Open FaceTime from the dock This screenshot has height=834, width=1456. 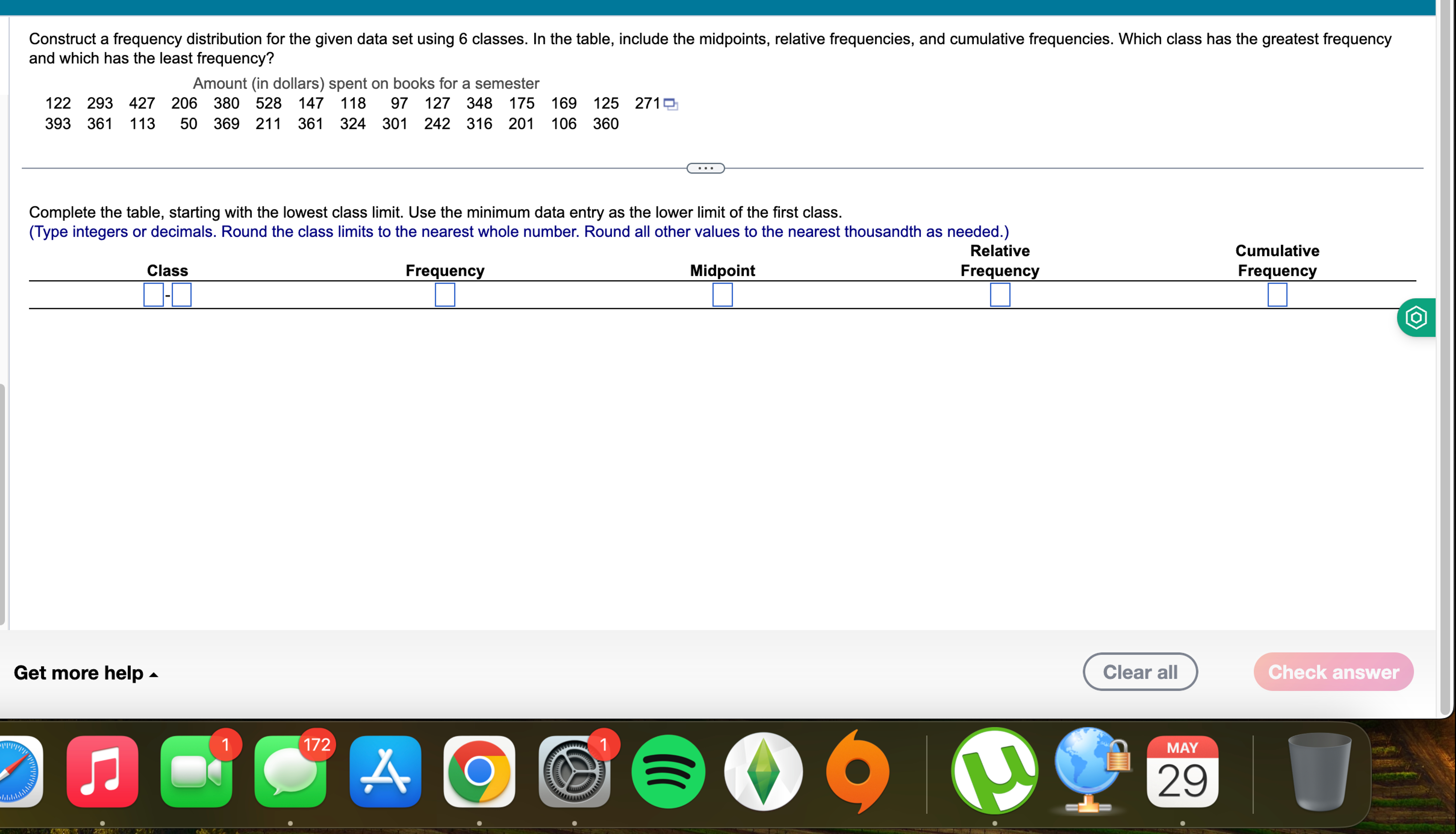[x=197, y=773]
